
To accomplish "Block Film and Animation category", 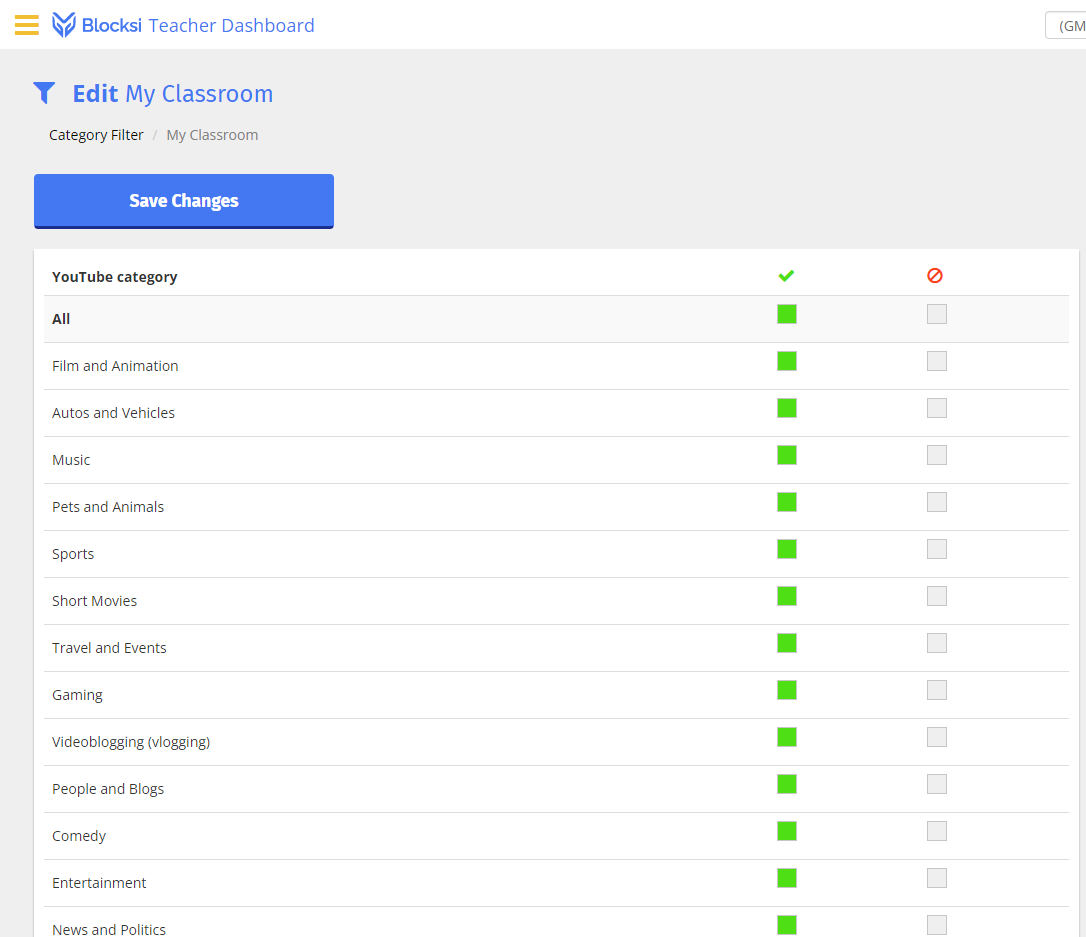I will [936, 361].
